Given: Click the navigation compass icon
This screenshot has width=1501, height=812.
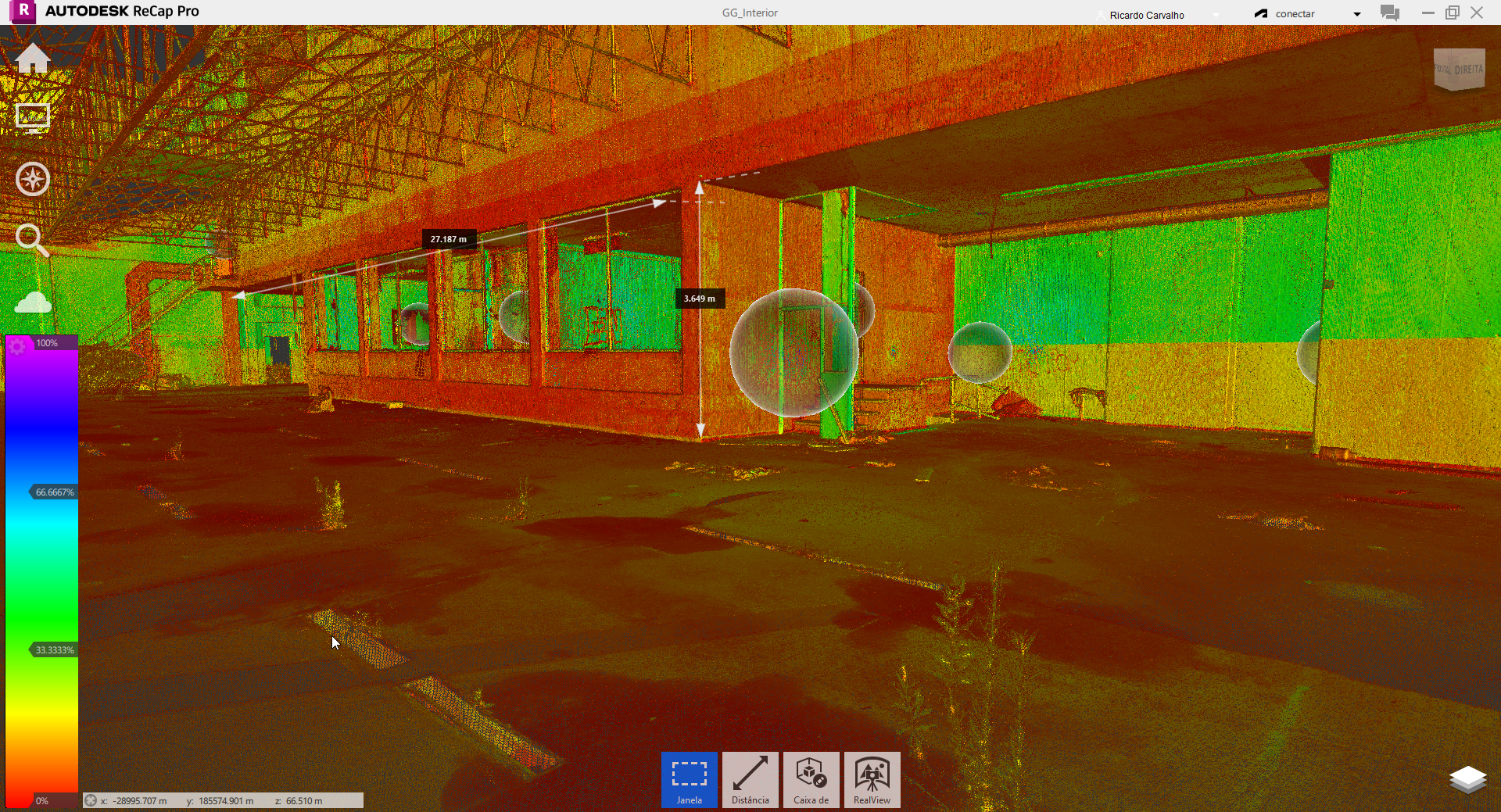Looking at the screenshot, I should pyautogui.click(x=33, y=179).
